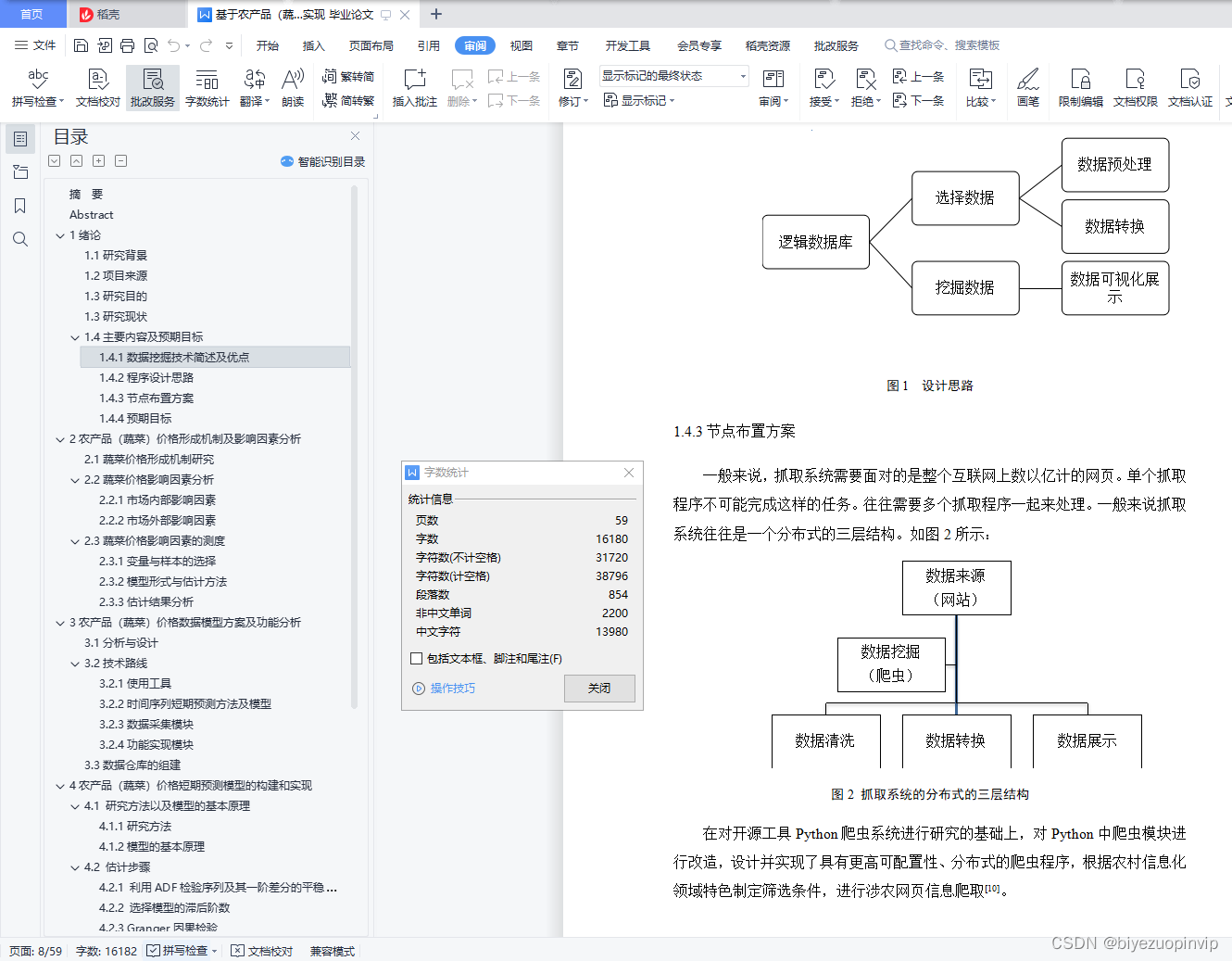Open the 翻译 translate tool
Screen dimensions: 1232x961
point(254,88)
